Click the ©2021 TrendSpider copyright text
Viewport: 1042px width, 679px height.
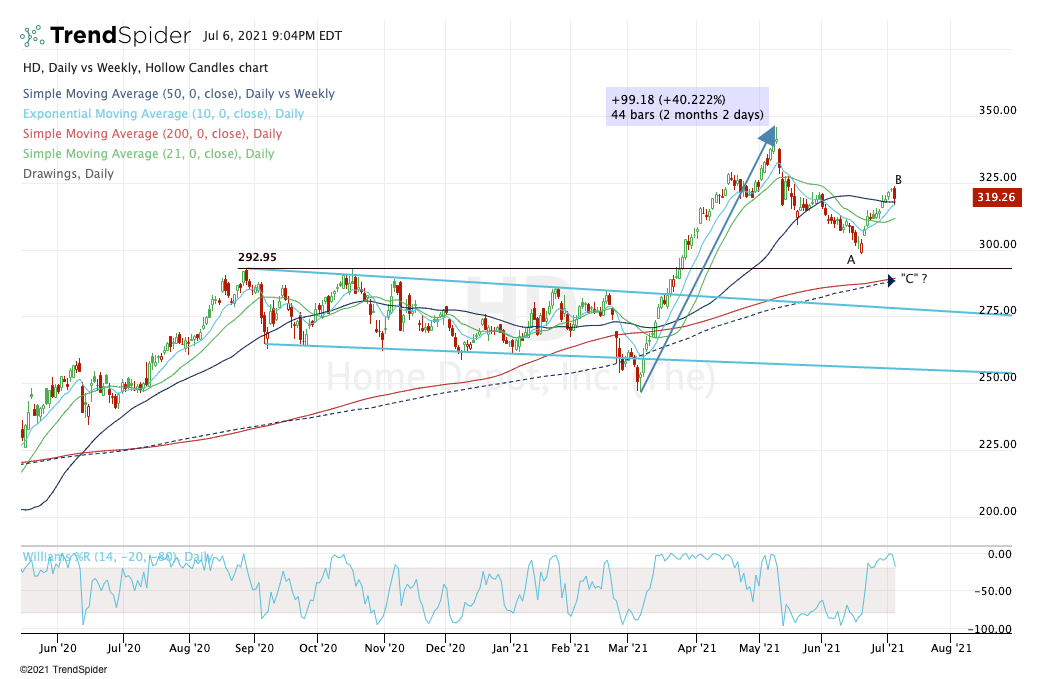[x=51, y=668]
